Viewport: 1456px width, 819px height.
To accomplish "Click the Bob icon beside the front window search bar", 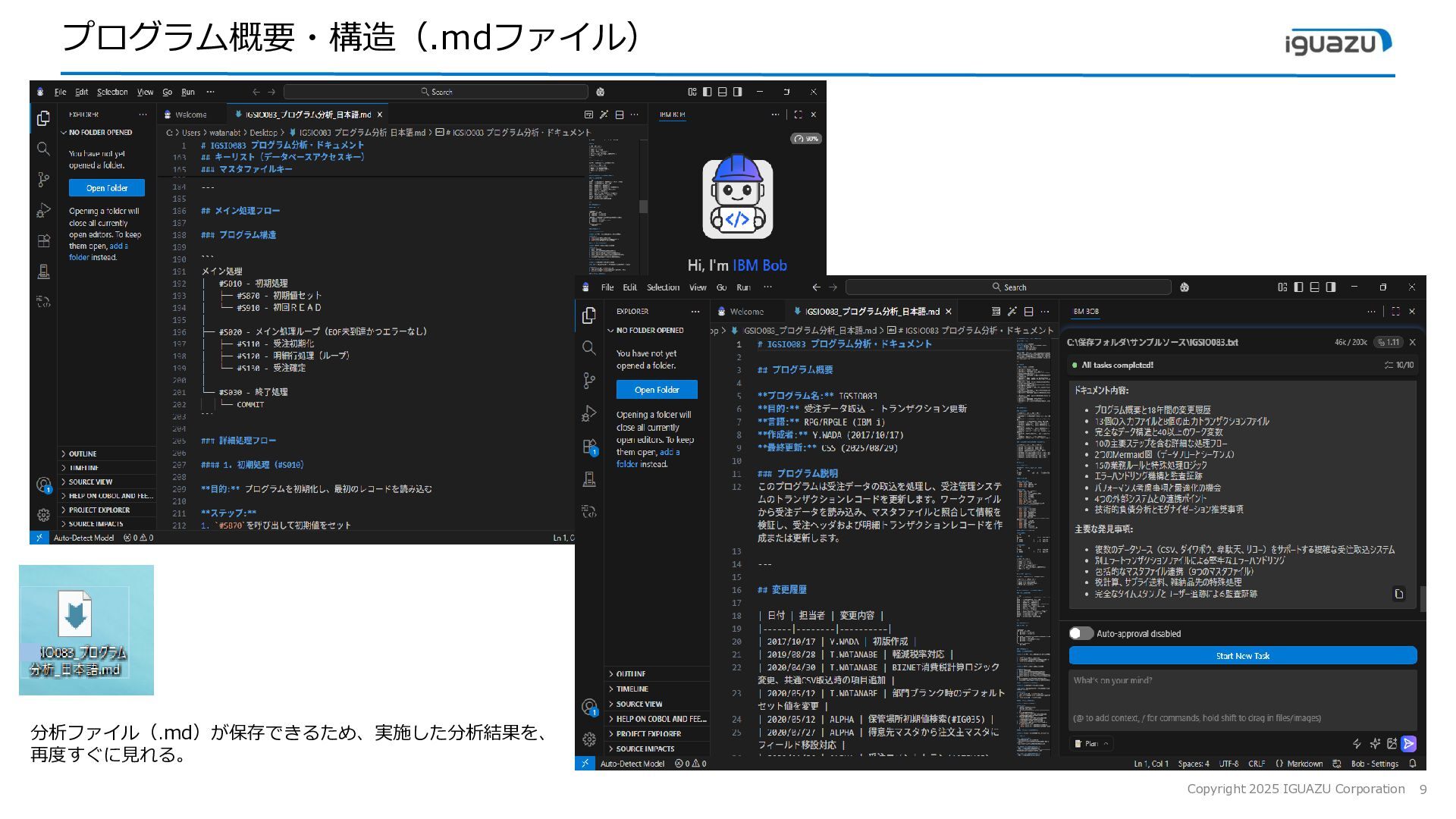I will [1185, 287].
